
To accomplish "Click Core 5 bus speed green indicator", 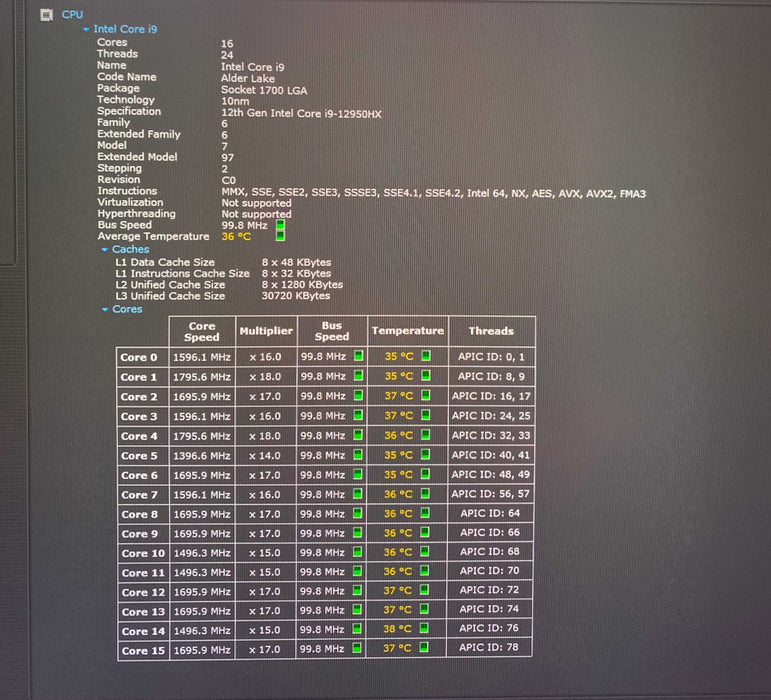I will pyautogui.click(x=358, y=455).
